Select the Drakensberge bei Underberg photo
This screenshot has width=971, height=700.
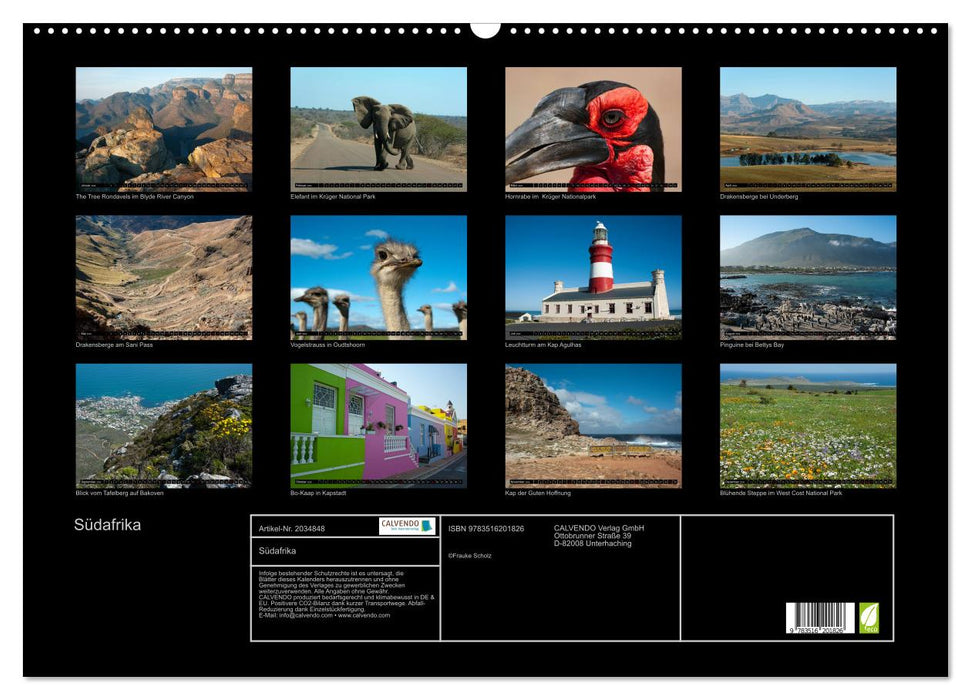click(808, 129)
